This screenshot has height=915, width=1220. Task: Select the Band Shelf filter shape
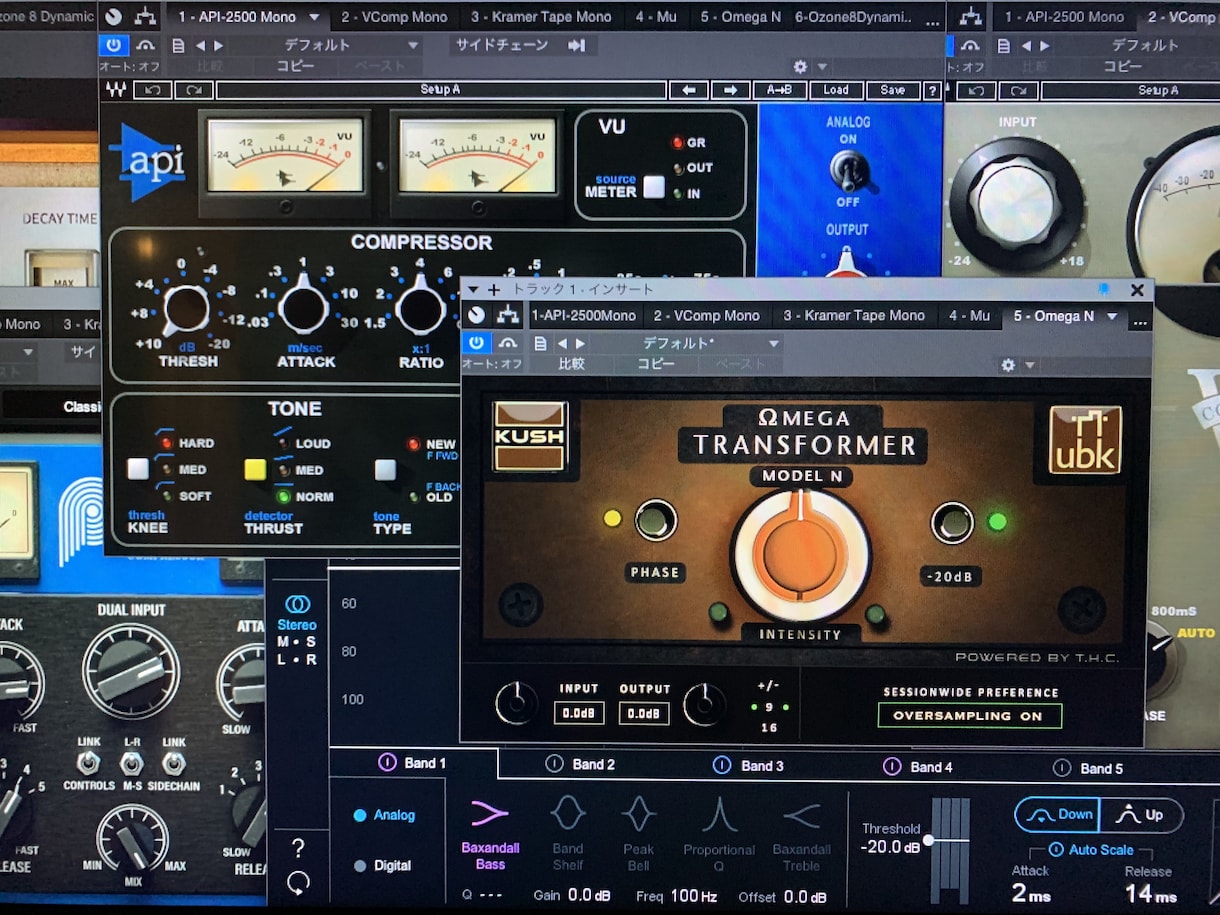pyautogui.click(x=568, y=832)
